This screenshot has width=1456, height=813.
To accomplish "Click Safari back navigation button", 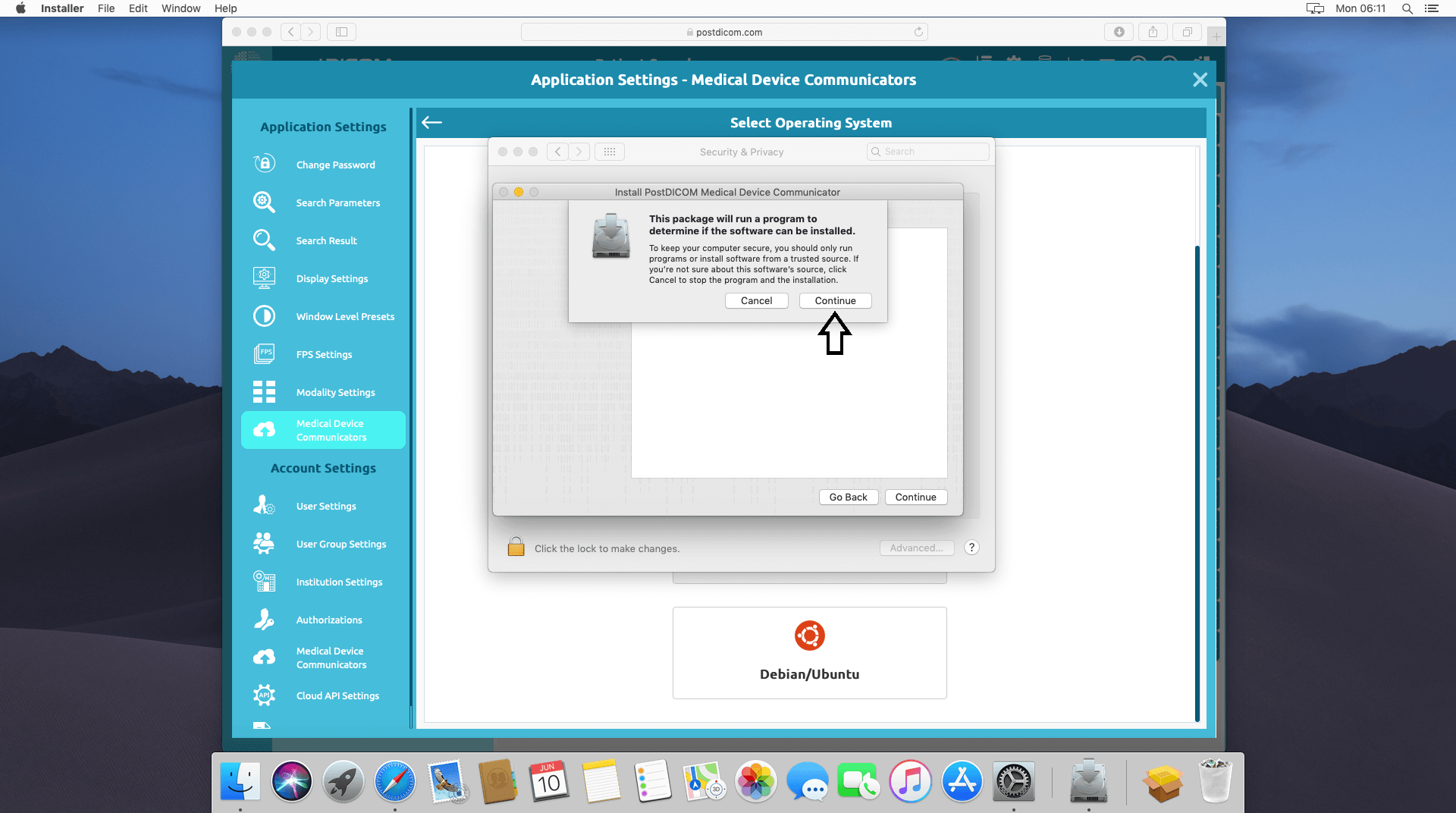I will [290, 32].
